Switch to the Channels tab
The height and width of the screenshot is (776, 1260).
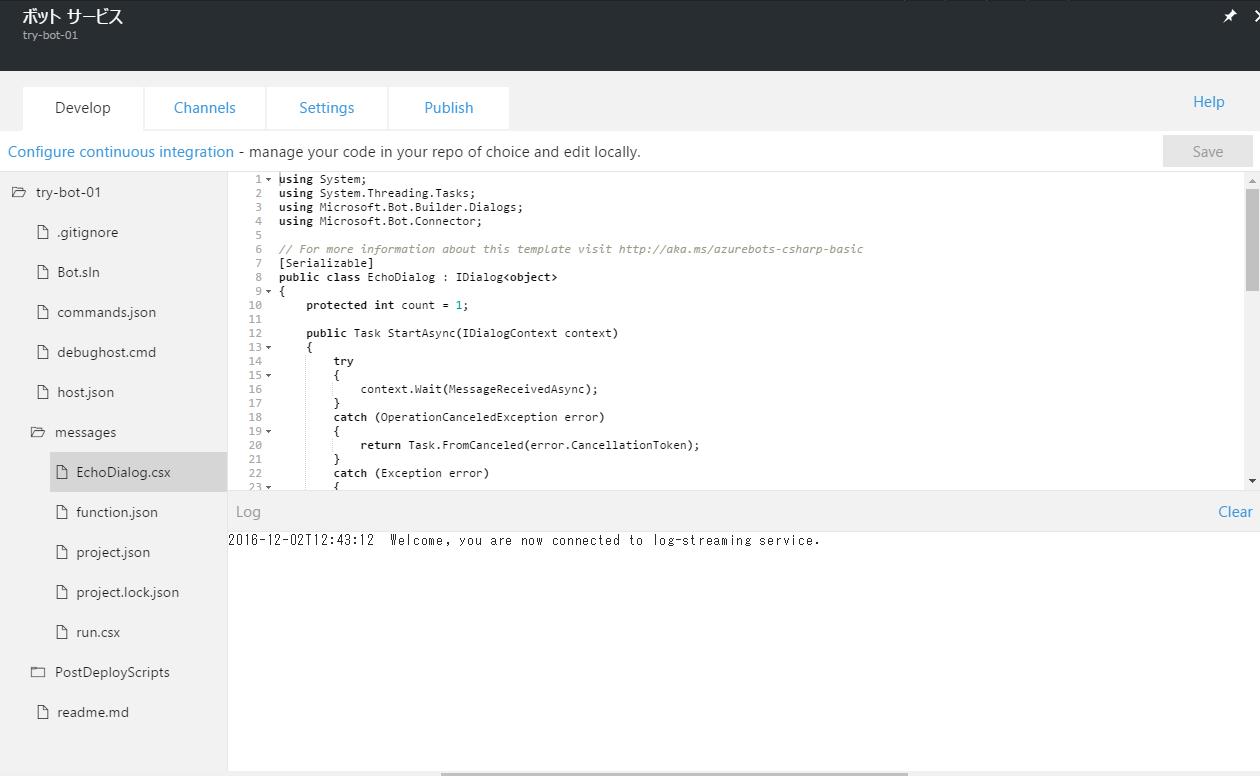(204, 107)
